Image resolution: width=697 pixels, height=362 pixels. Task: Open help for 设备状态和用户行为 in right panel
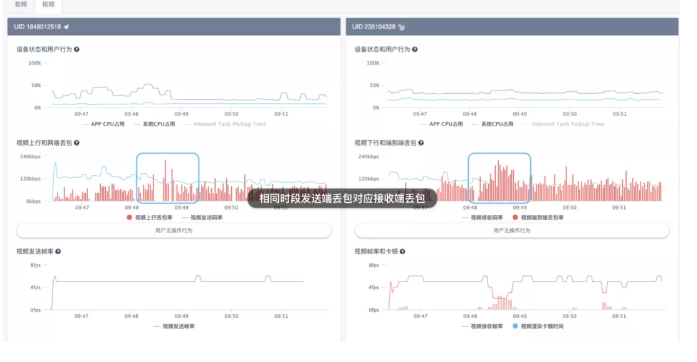click(415, 49)
